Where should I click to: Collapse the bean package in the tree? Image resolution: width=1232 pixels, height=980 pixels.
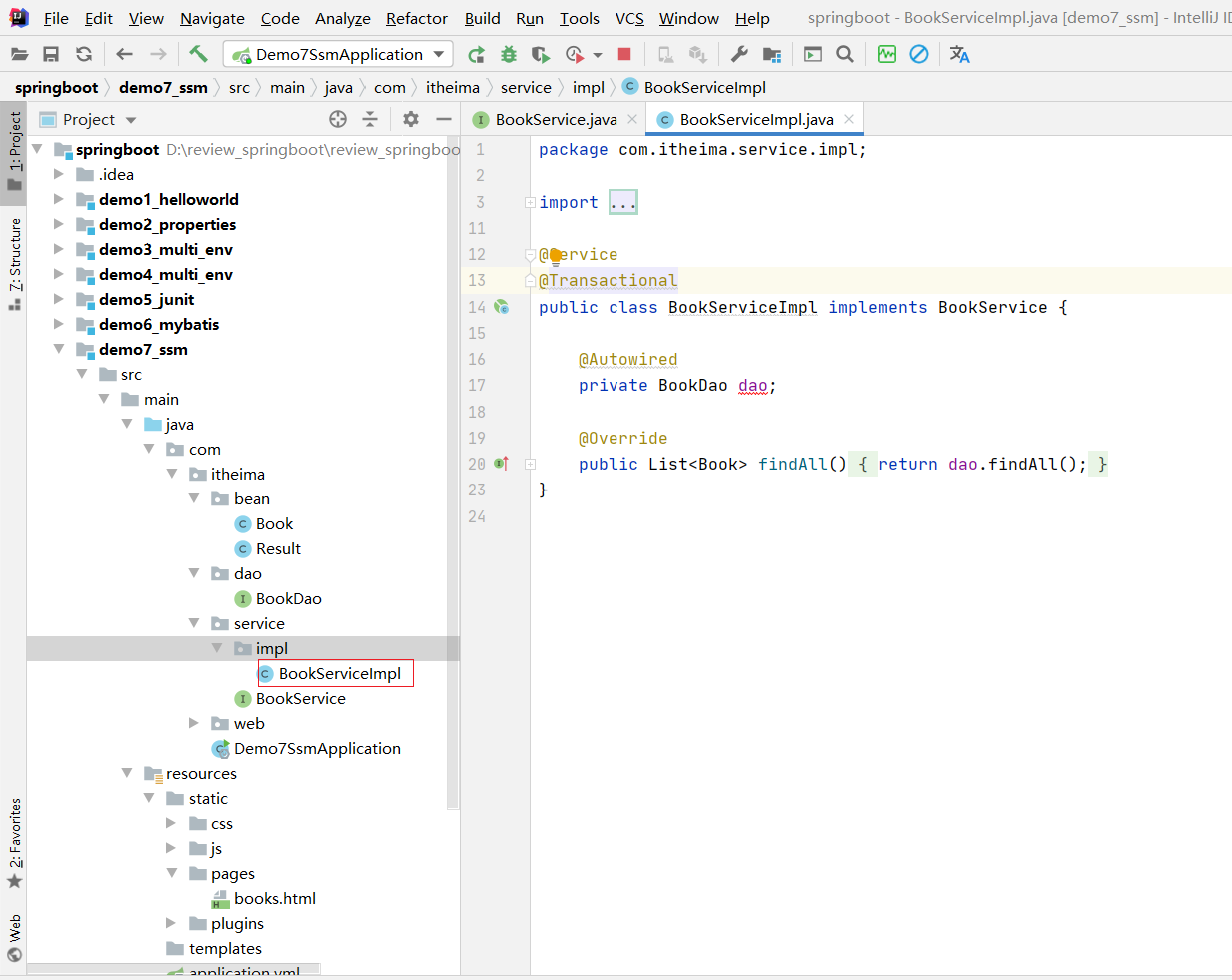pyautogui.click(x=194, y=498)
